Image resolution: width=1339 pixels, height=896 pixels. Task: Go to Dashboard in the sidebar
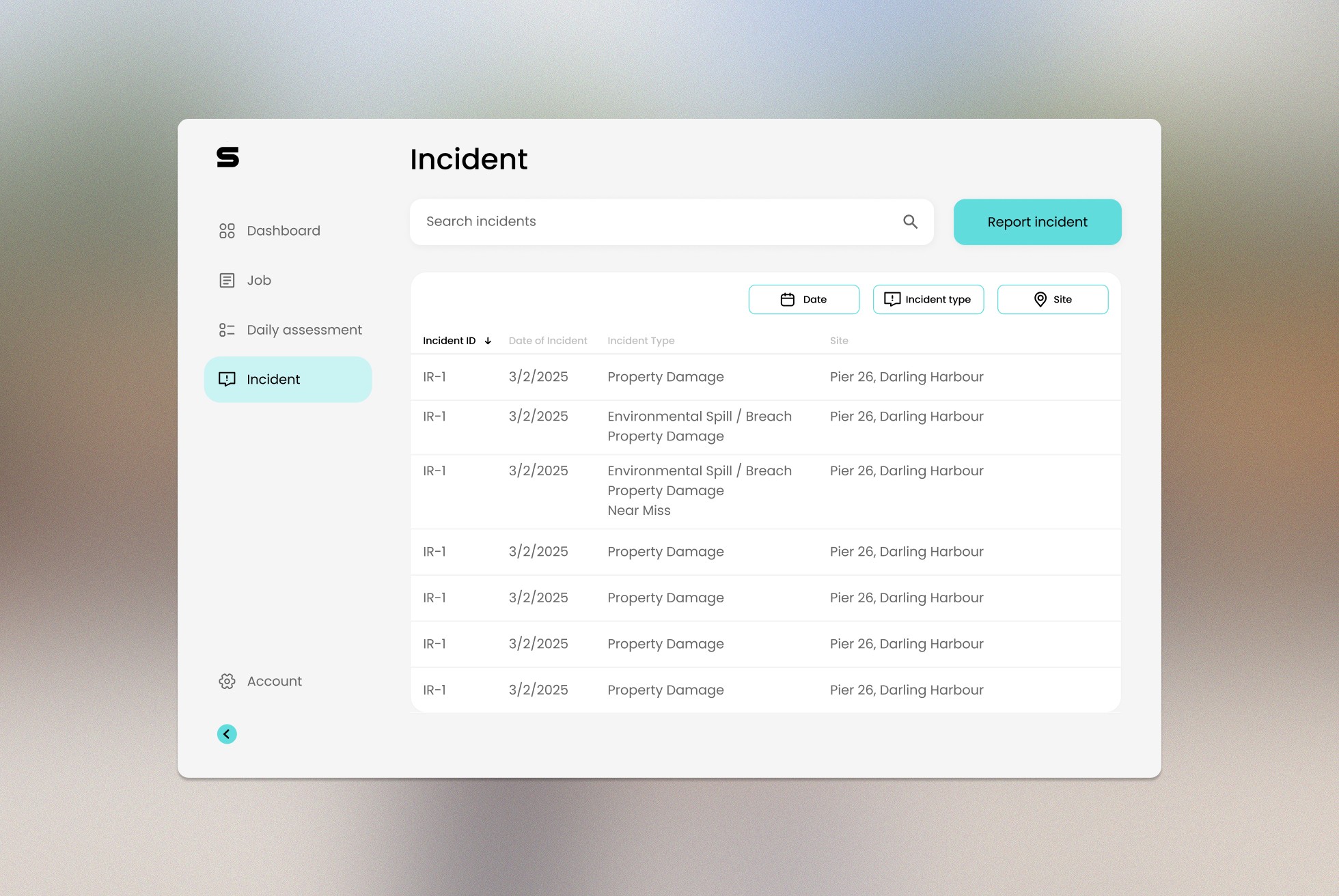point(283,231)
